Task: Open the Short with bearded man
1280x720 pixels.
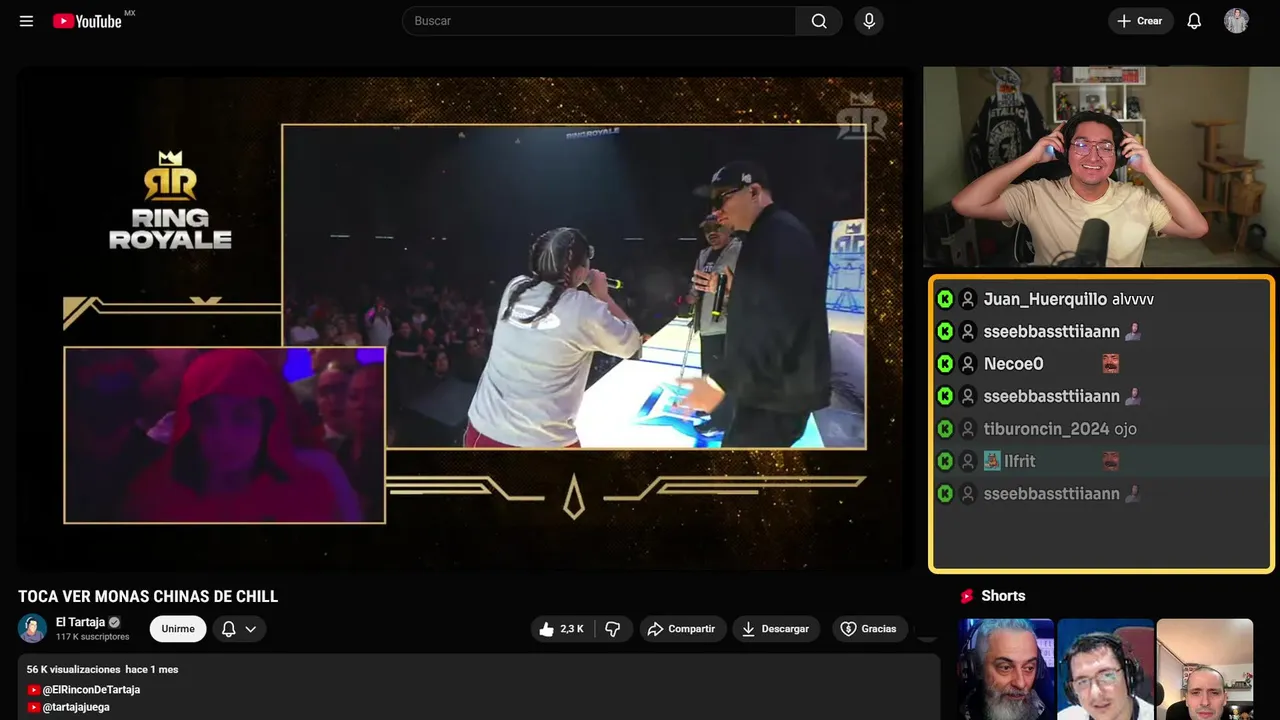Action: tap(1006, 669)
